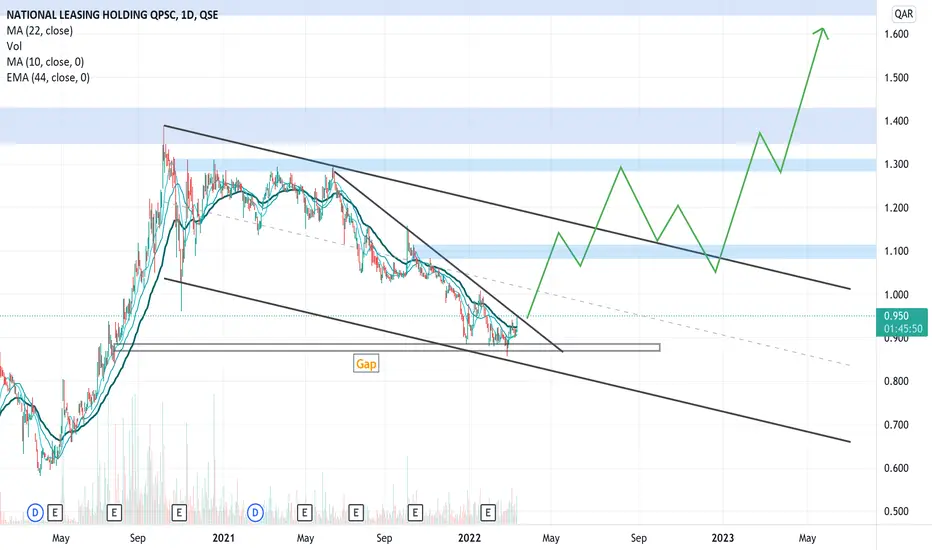Open the earnings E marker just after 2022
Screen dimensions: 932x550
[488, 512]
